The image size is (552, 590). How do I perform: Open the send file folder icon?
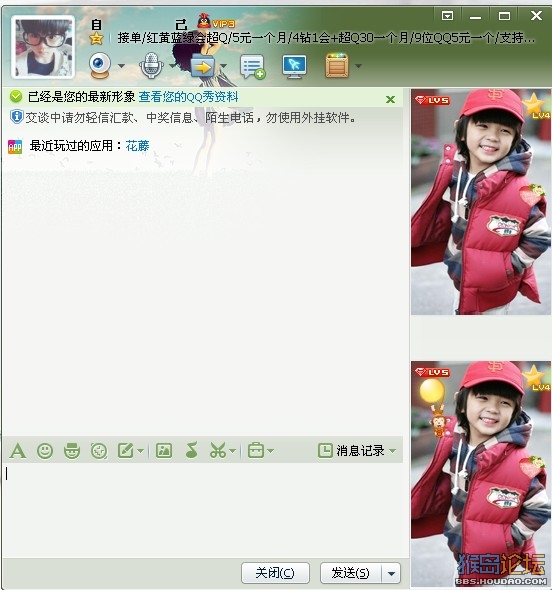coord(203,66)
